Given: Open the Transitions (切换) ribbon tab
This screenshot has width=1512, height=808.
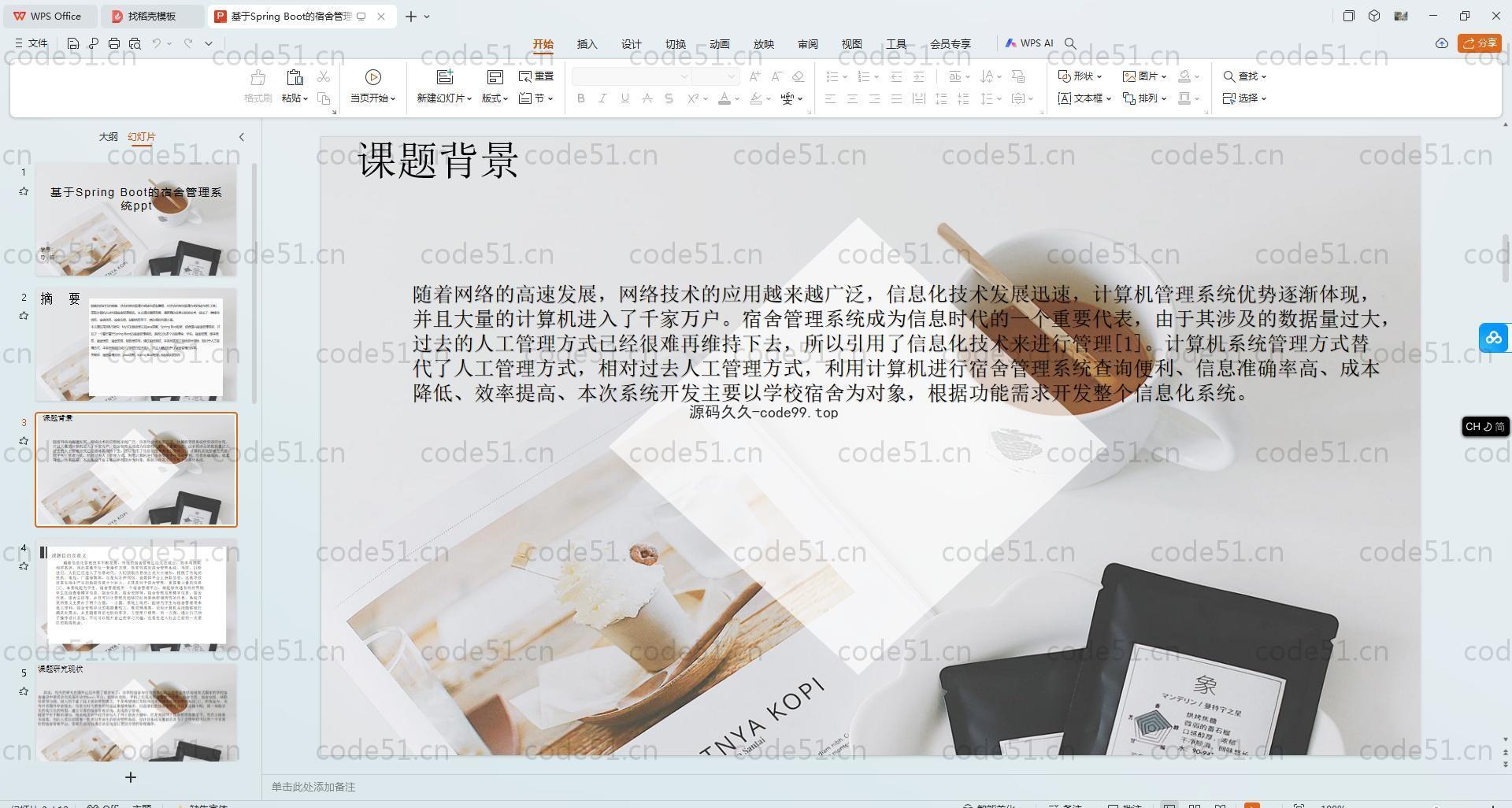Looking at the screenshot, I should click(x=675, y=44).
